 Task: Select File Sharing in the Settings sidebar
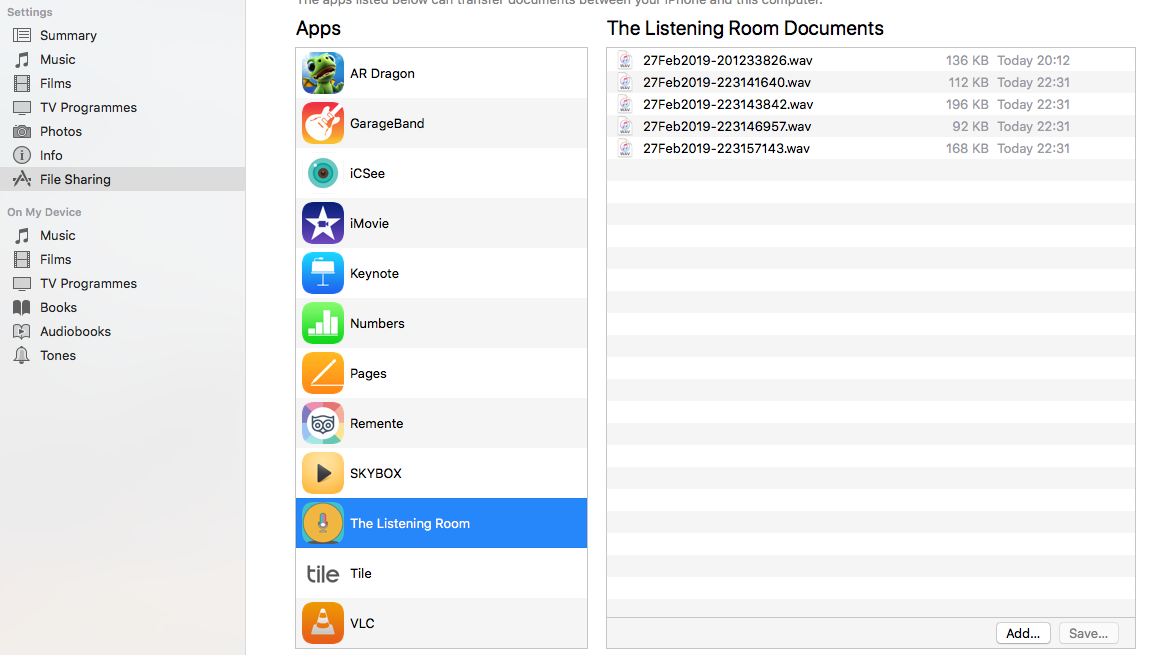pos(74,179)
